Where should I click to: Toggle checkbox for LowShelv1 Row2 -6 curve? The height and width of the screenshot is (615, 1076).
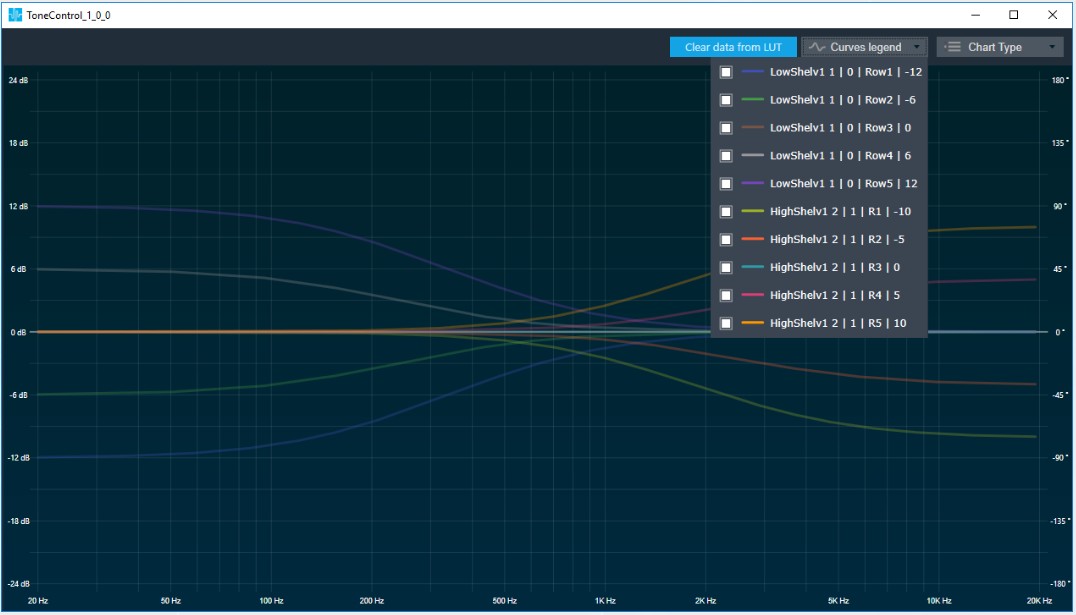point(726,100)
